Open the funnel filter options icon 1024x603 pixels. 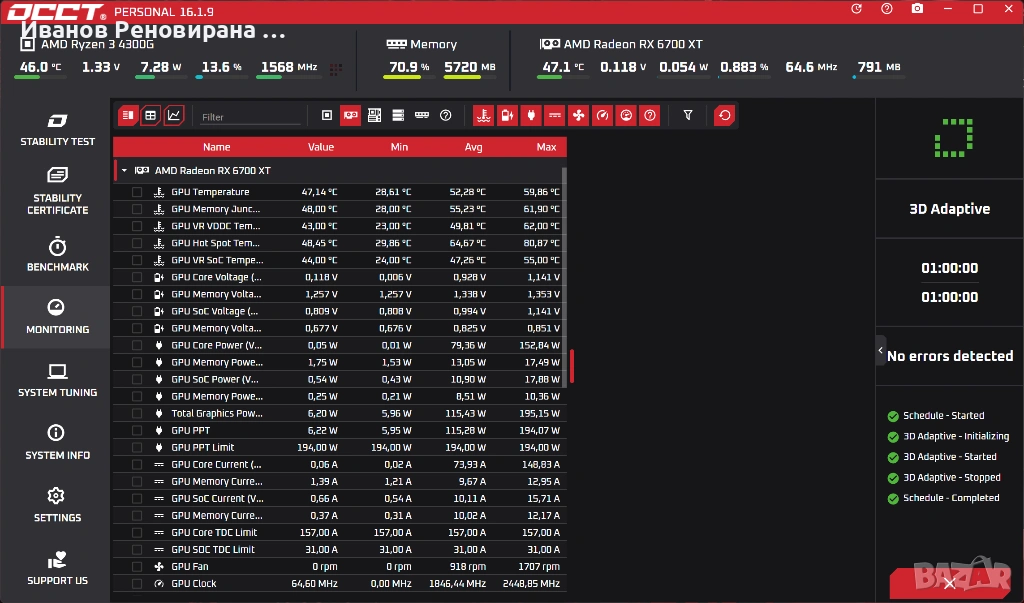[x=688, y=115]
